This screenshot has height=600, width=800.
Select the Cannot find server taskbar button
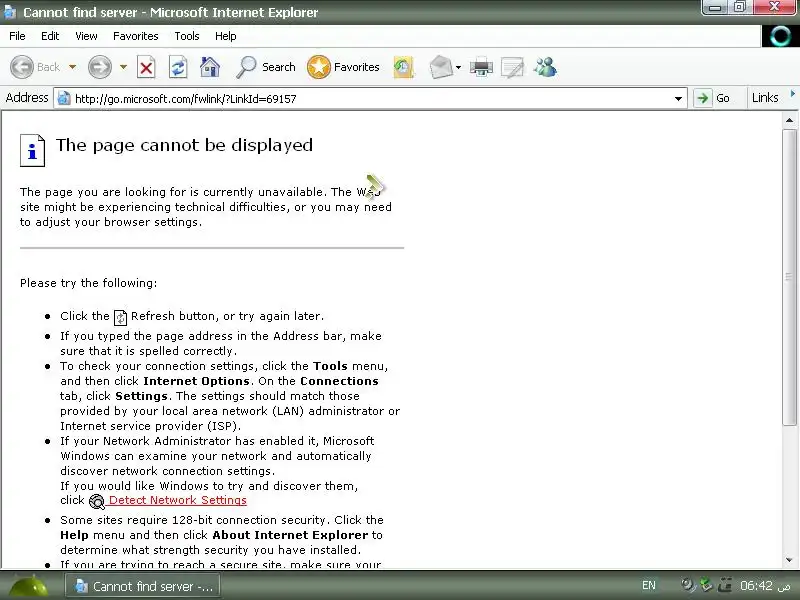point(143,586)
